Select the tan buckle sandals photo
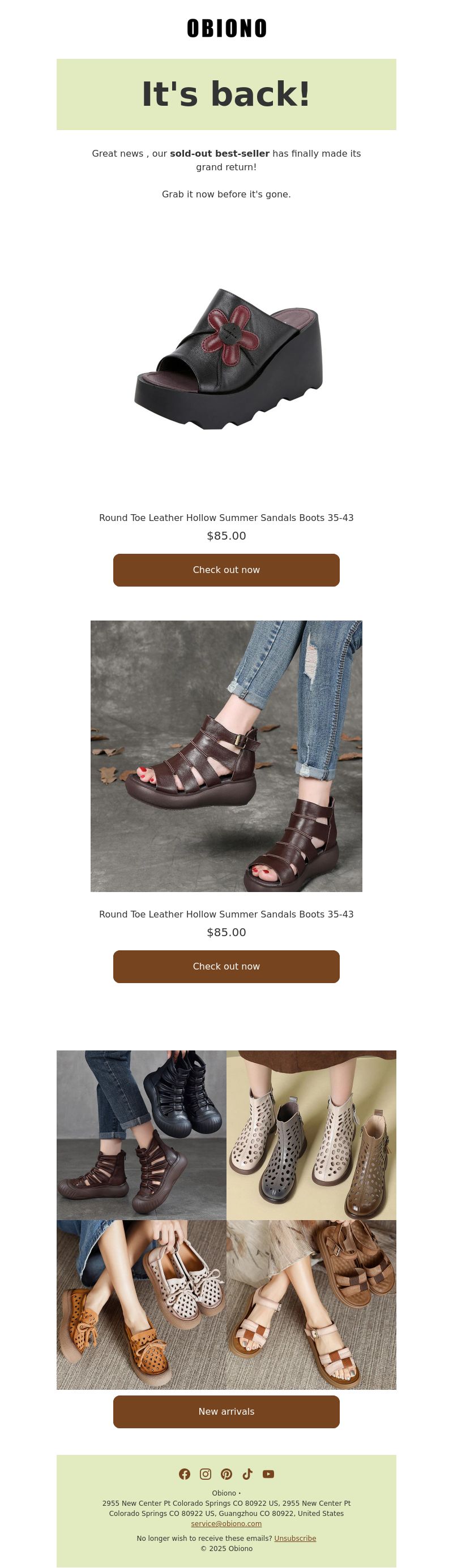Screen dimensions: 453x1568 (311, 1304)
